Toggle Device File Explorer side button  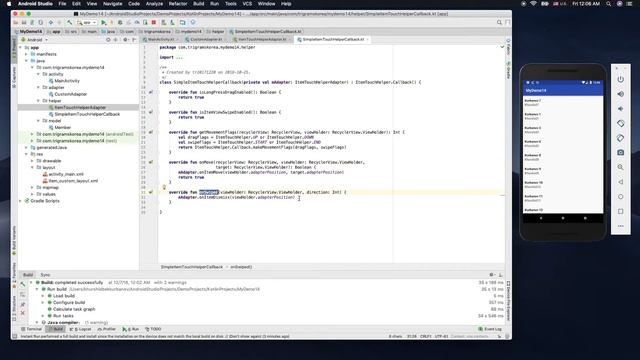pyautogui.click(x=508, y=300)
